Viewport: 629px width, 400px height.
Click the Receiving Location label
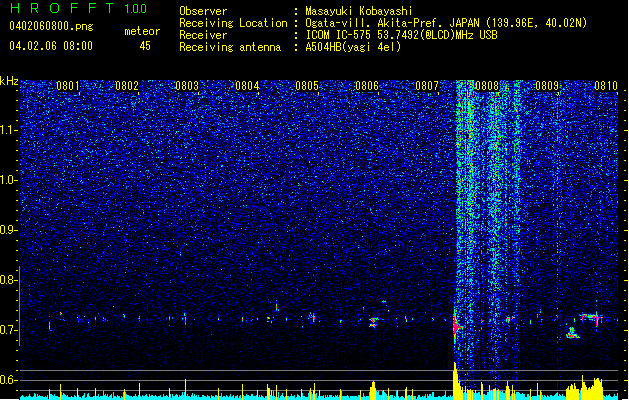(233, 23)
